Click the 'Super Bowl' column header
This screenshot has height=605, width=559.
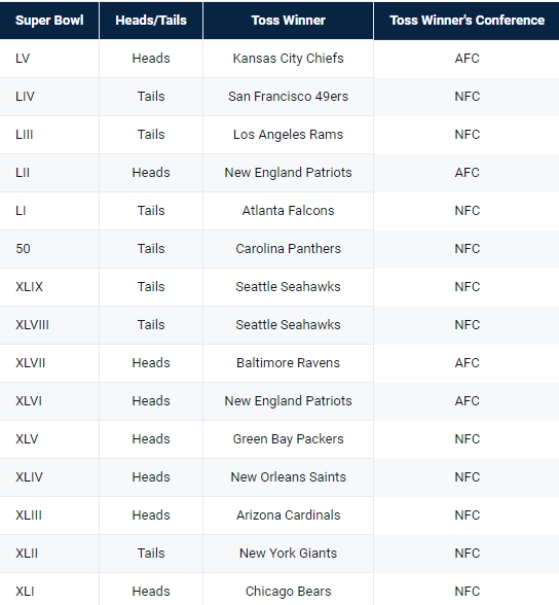point(49,20)
